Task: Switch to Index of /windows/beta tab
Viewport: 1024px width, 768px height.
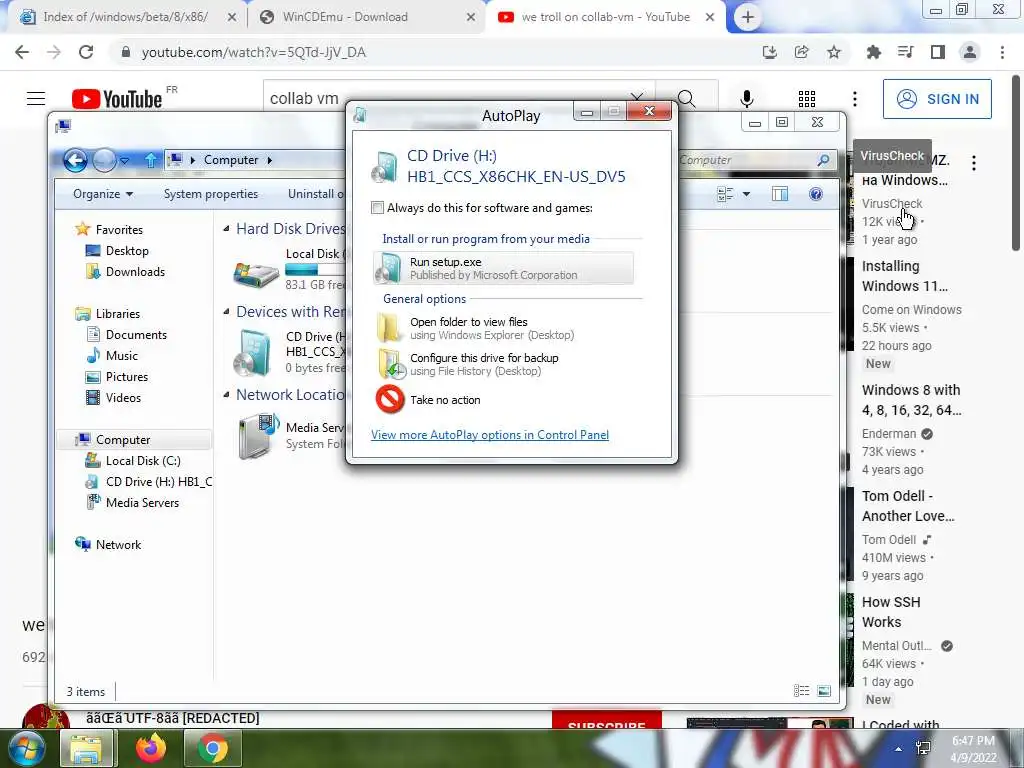Action: 125,17
